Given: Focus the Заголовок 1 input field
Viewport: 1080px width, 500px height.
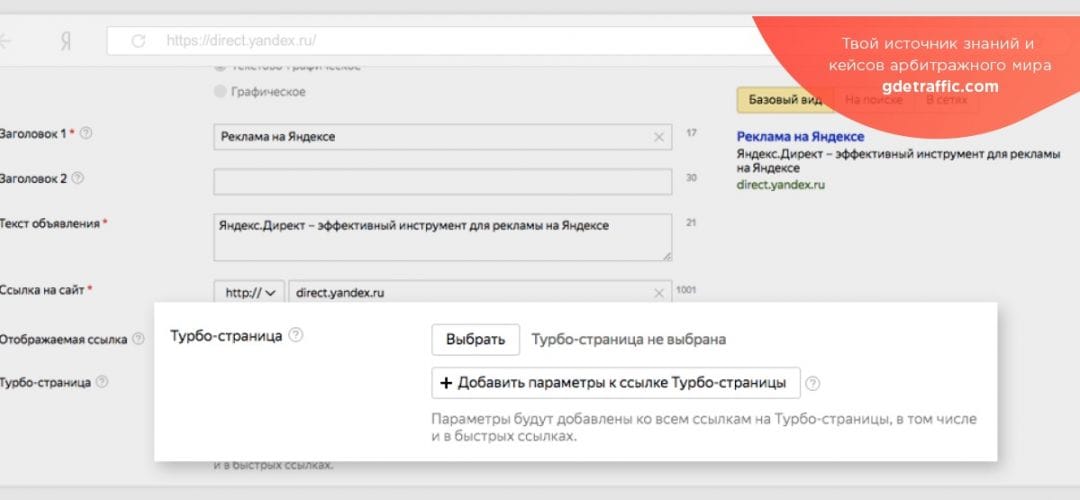Looking at the screenshot, I should (x=443, y=137).
